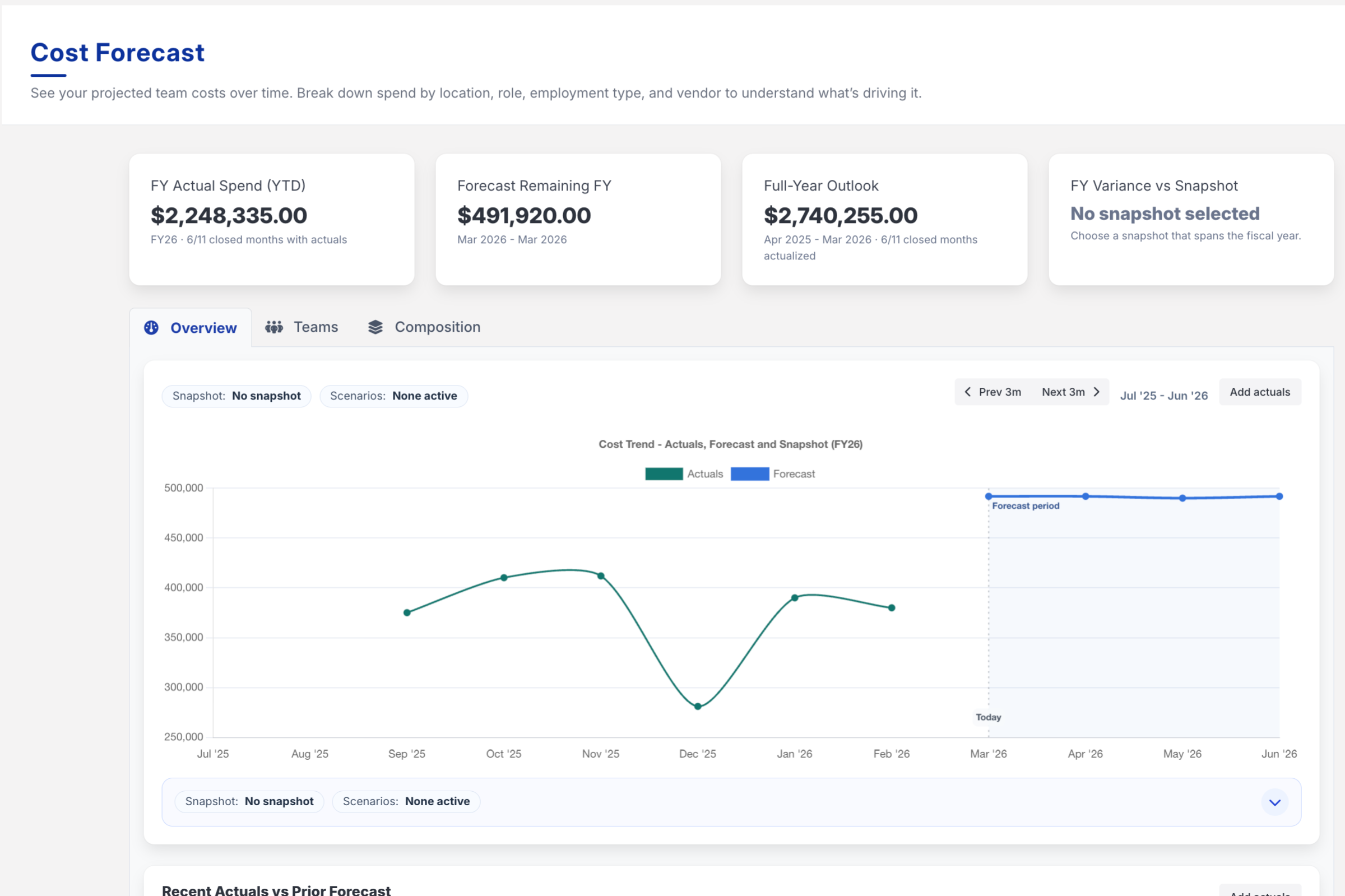Click Next 3m to advance chart window
The height and width of the screenshot is (896, 1345).
(1064, 392)
